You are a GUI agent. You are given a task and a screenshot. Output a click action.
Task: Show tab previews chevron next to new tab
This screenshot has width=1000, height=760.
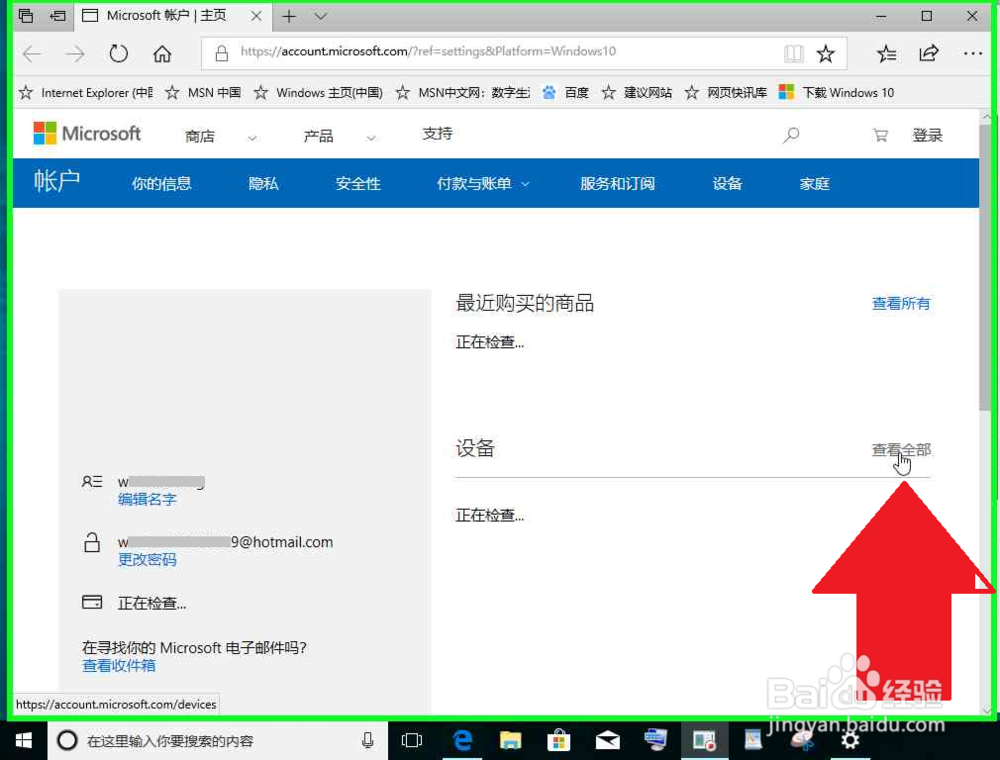click(x=321, y=17)
